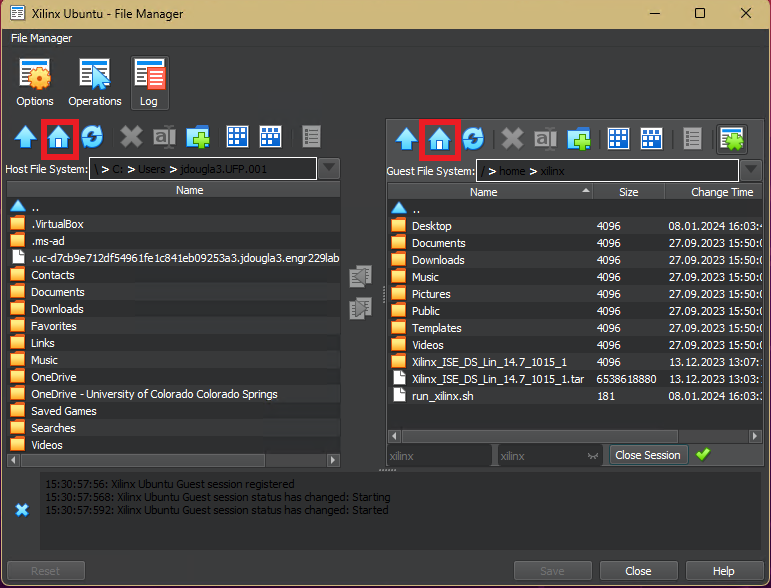Click the session username field 'xilinx'

point(439,456)
